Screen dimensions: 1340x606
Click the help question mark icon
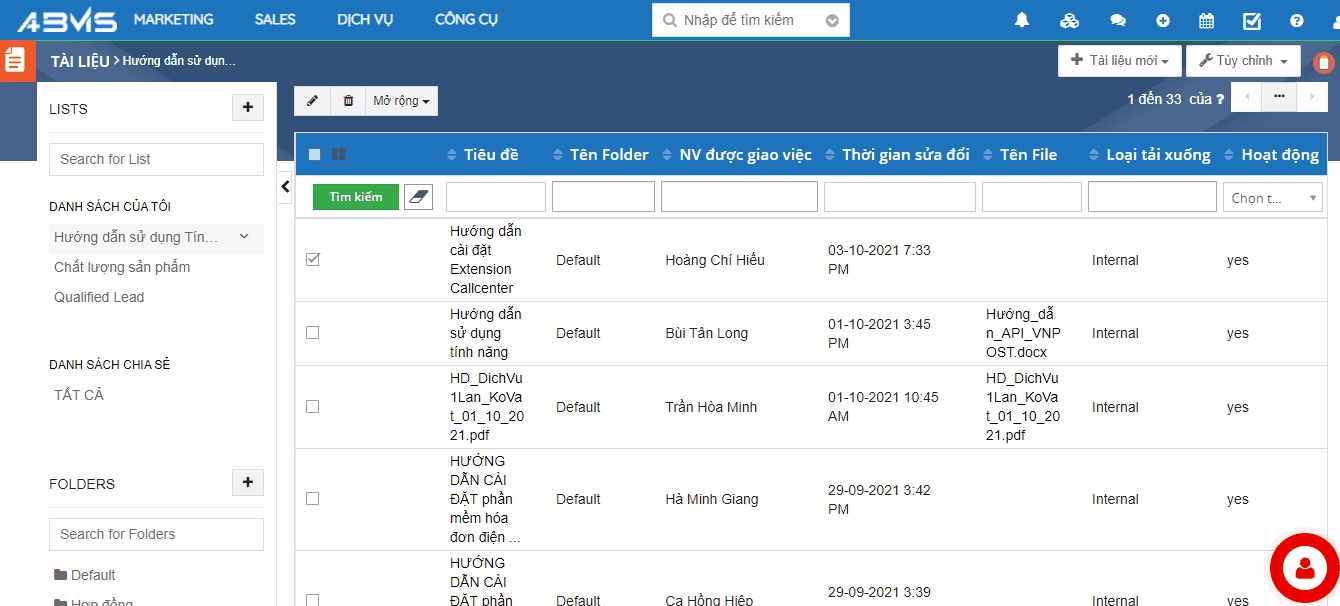(x=1297, y=20)
